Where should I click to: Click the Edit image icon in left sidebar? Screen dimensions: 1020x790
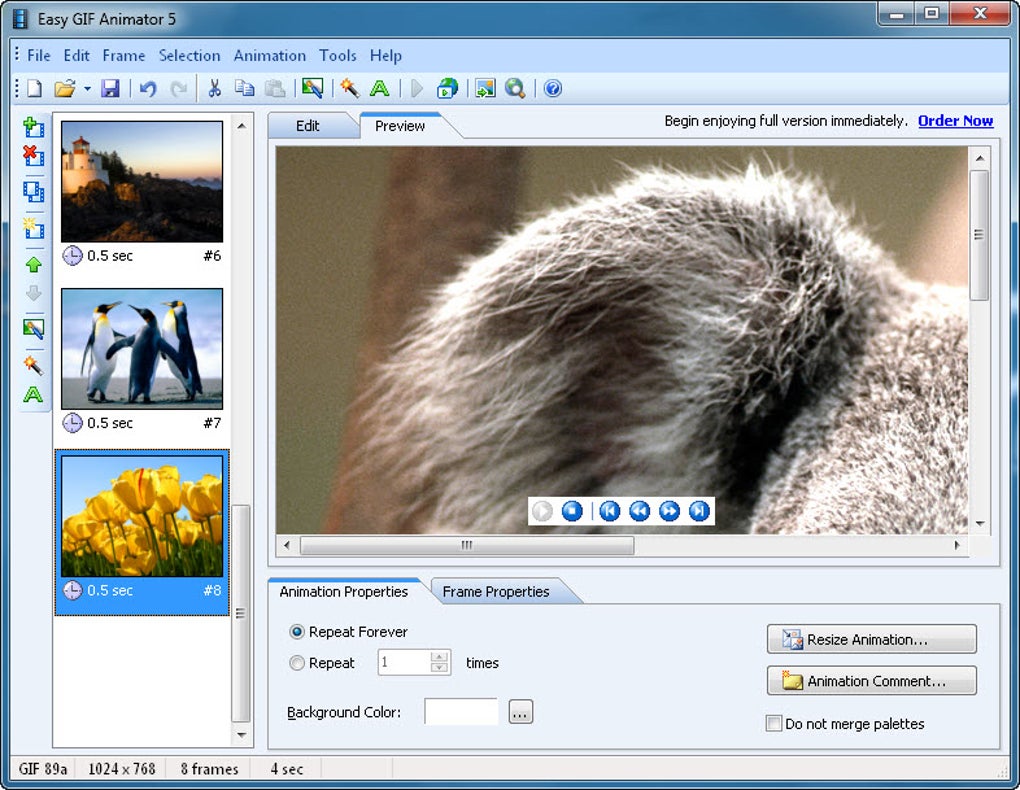tap(33, 329)
